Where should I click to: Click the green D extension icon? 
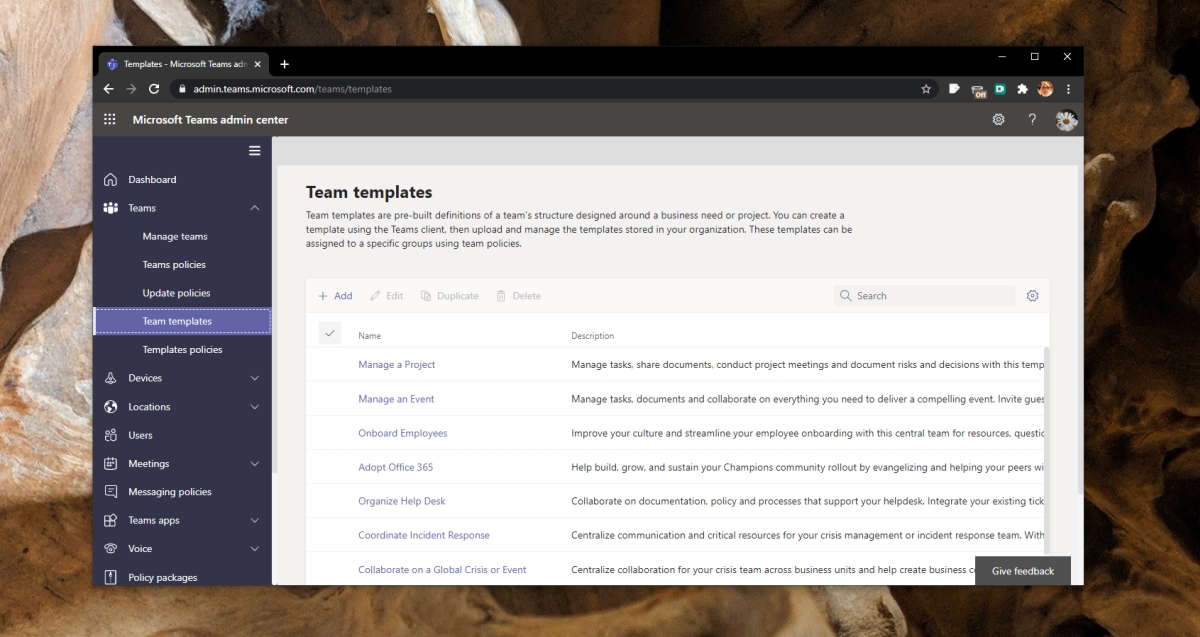tap(999, 89)
